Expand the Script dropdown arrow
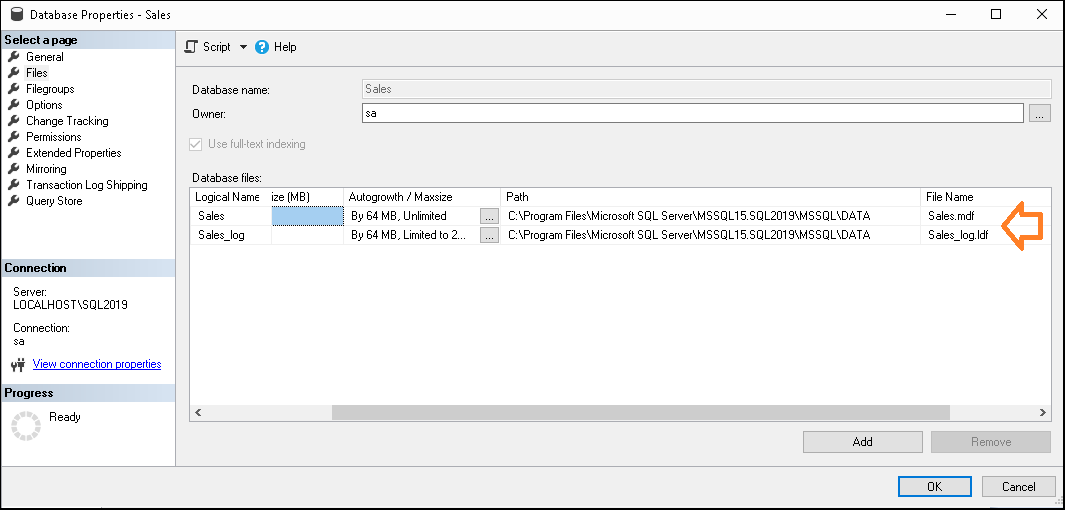1065x510 pixels. coord(244,47)
